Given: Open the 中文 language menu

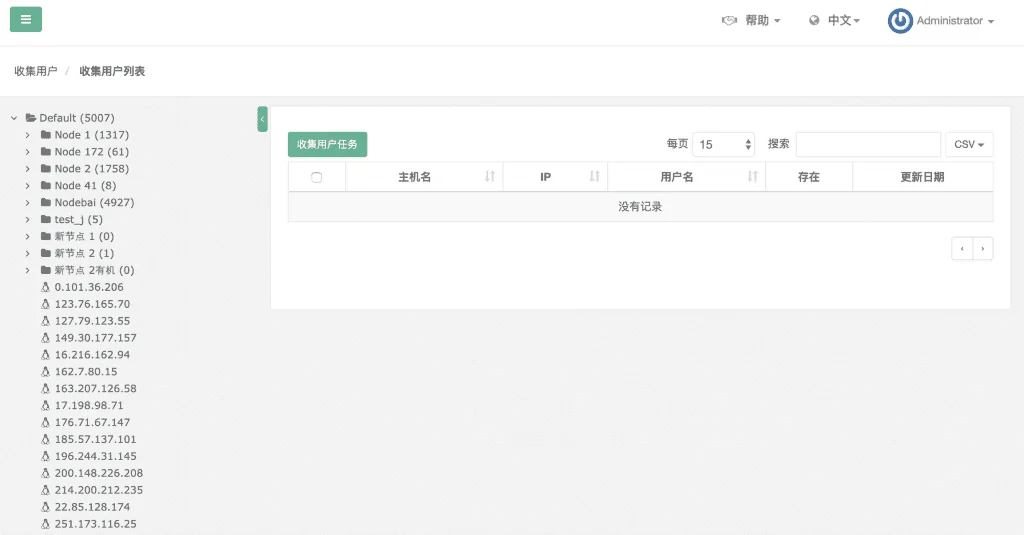Looking at the screenshot, I should coord(844,20).
